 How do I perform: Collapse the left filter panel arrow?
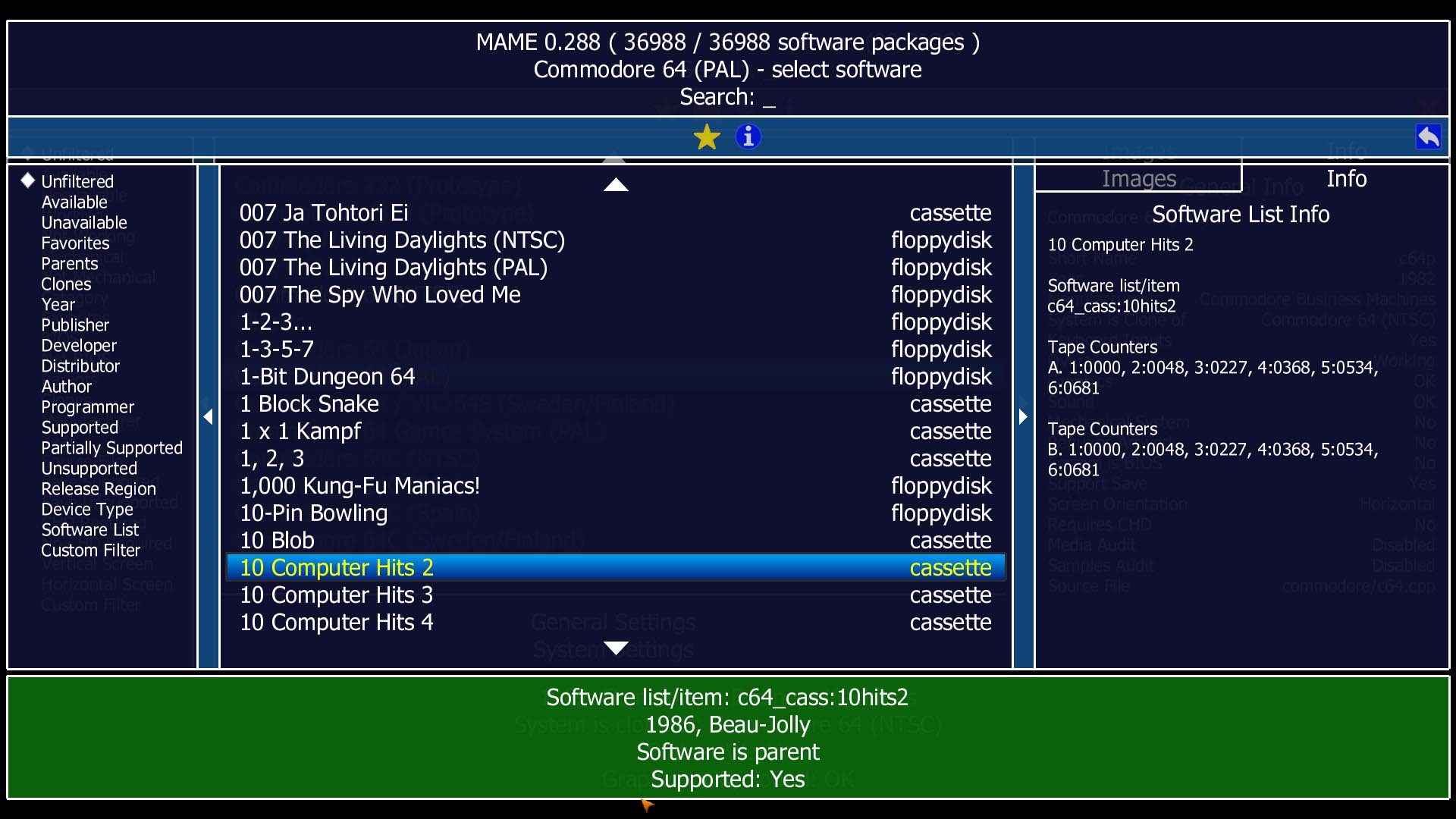(209, 416)
